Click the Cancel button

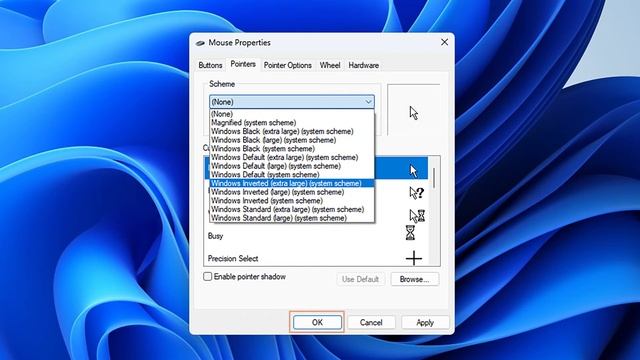pos(371,322)
